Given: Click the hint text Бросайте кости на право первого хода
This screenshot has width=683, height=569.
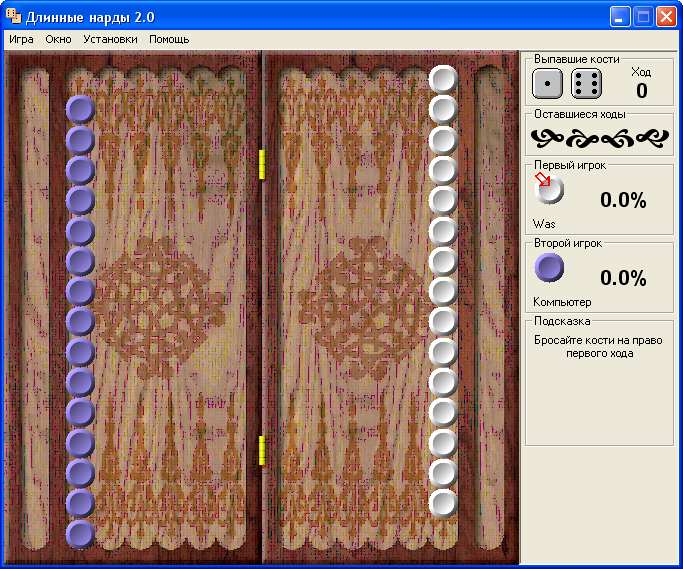Looking at the screenshot, I should [x=598, y=347].
